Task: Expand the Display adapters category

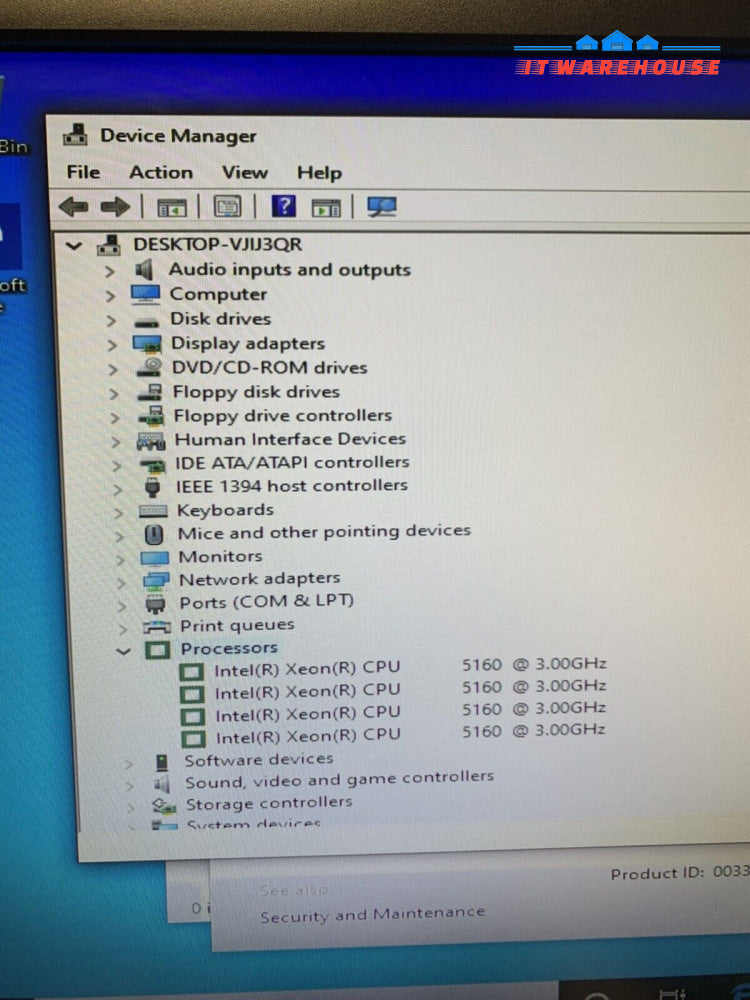Action: coord(111,344)
